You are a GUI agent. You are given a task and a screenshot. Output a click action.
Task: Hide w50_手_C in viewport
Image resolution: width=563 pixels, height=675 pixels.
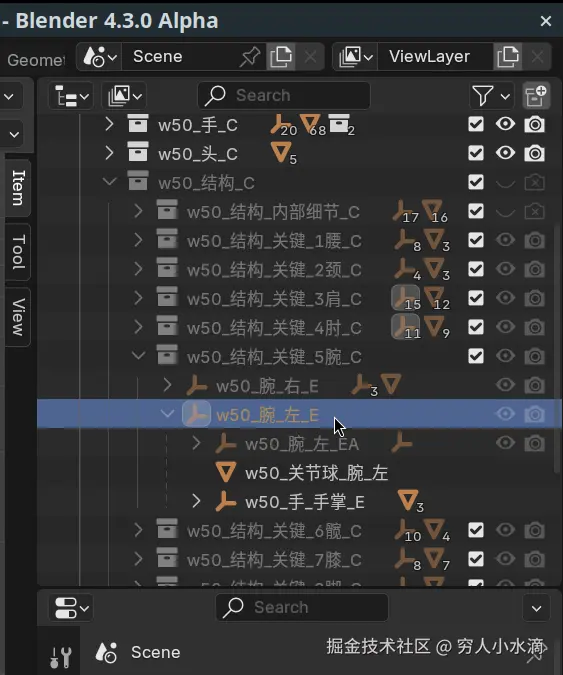505,124
